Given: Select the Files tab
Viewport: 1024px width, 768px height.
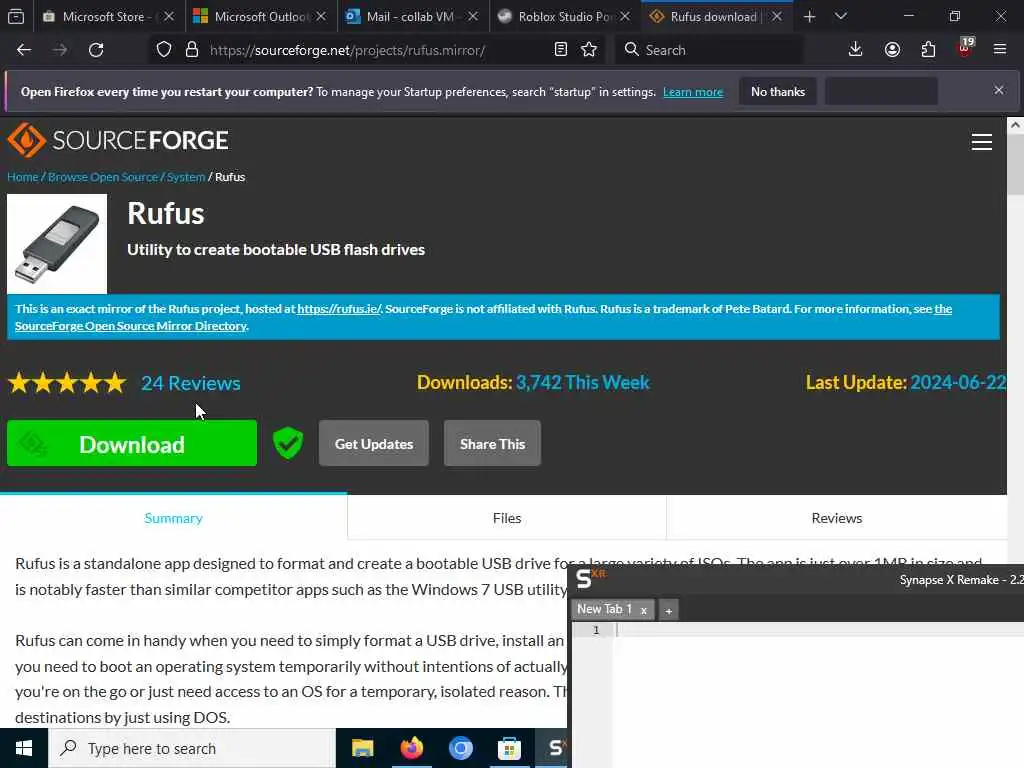Looking at the screenshot, I should 507,518.
